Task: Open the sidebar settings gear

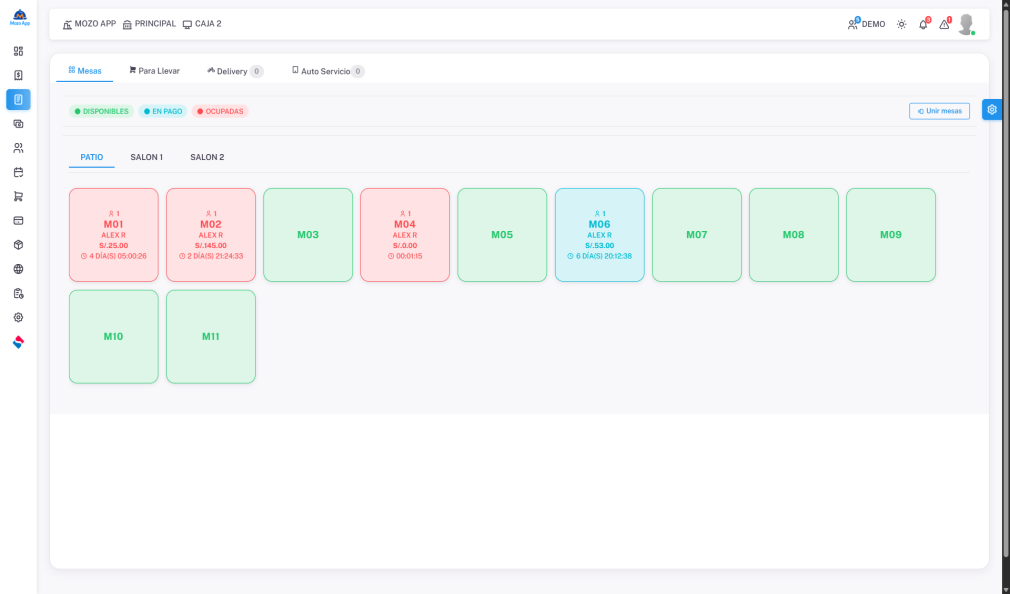Action: tap(17, 318)
